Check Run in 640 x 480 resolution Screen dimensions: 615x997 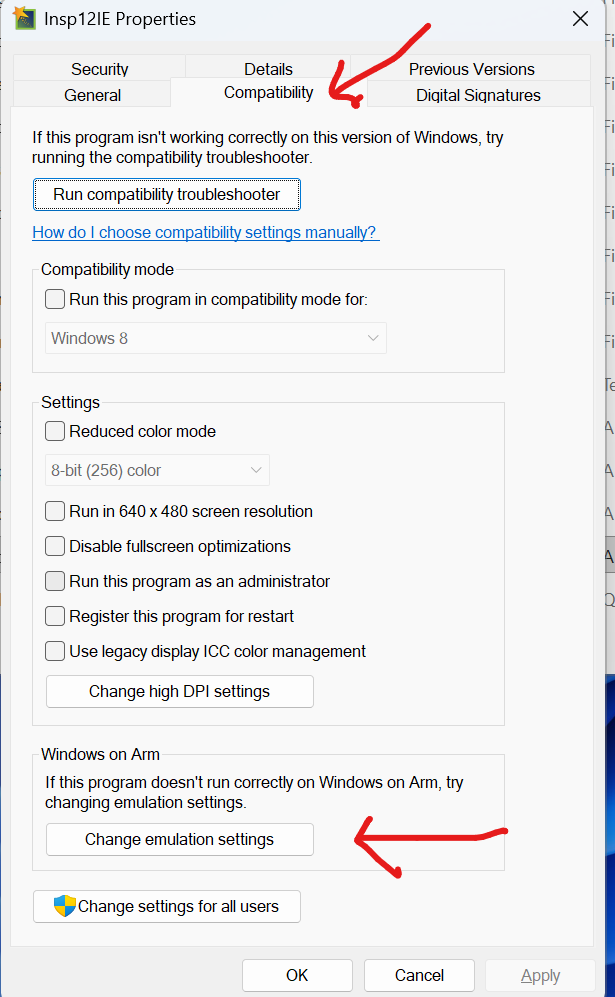56,511
